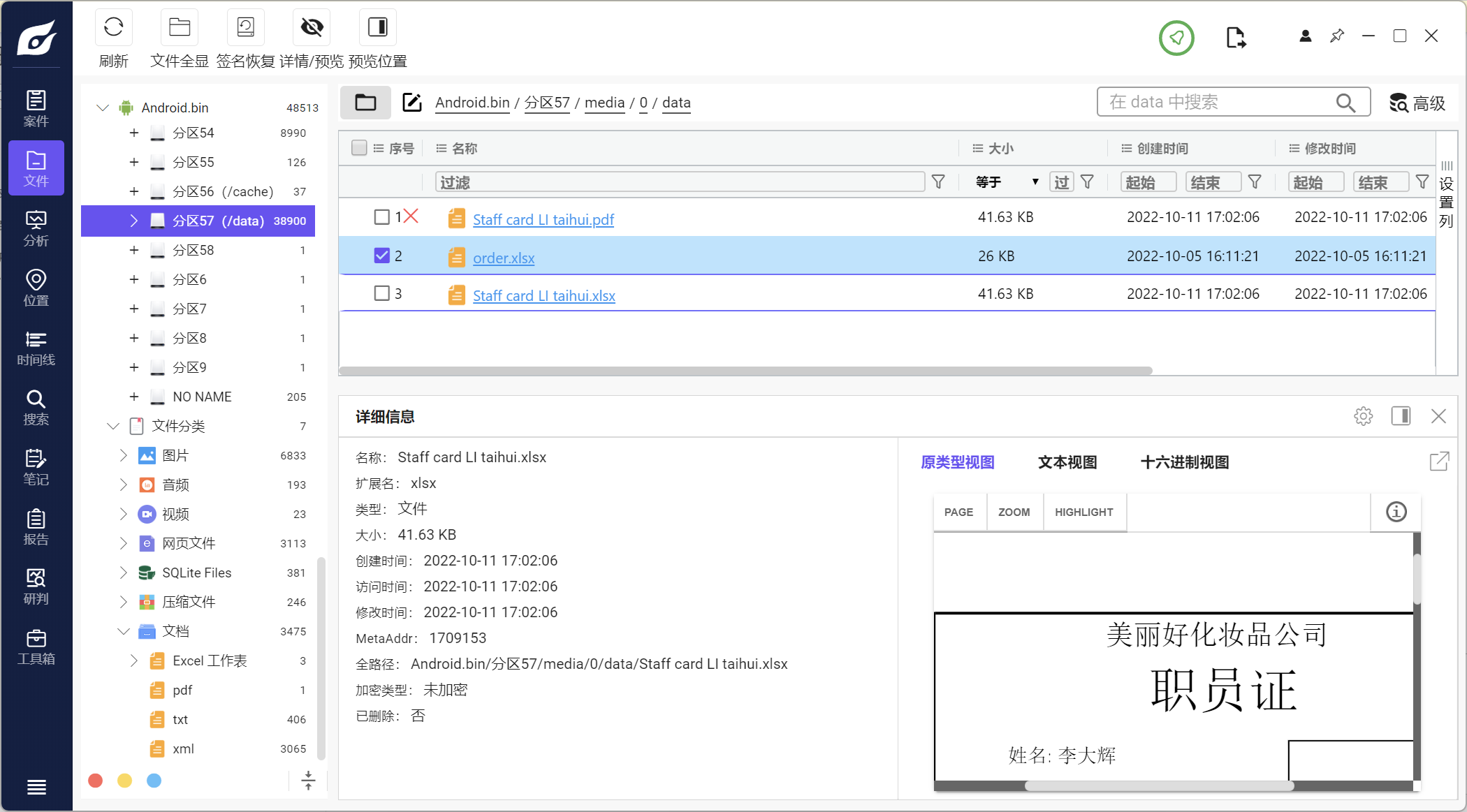Click the collapse tree icon below the file tree
1467x812 pixels.
coord(308,781)
